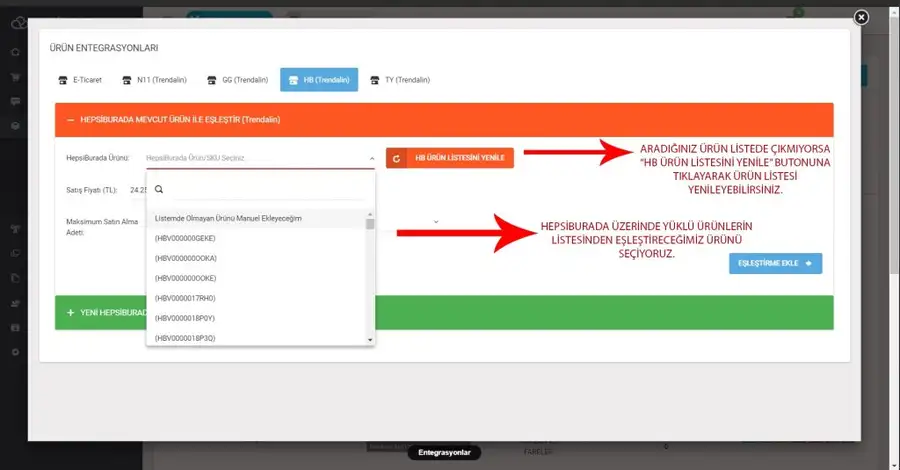Choose Listemde Olmayan Ürünü Manuel Ekleyeceğim option
This screenshot has height=470, width=900.
click(x=256, y=219)
